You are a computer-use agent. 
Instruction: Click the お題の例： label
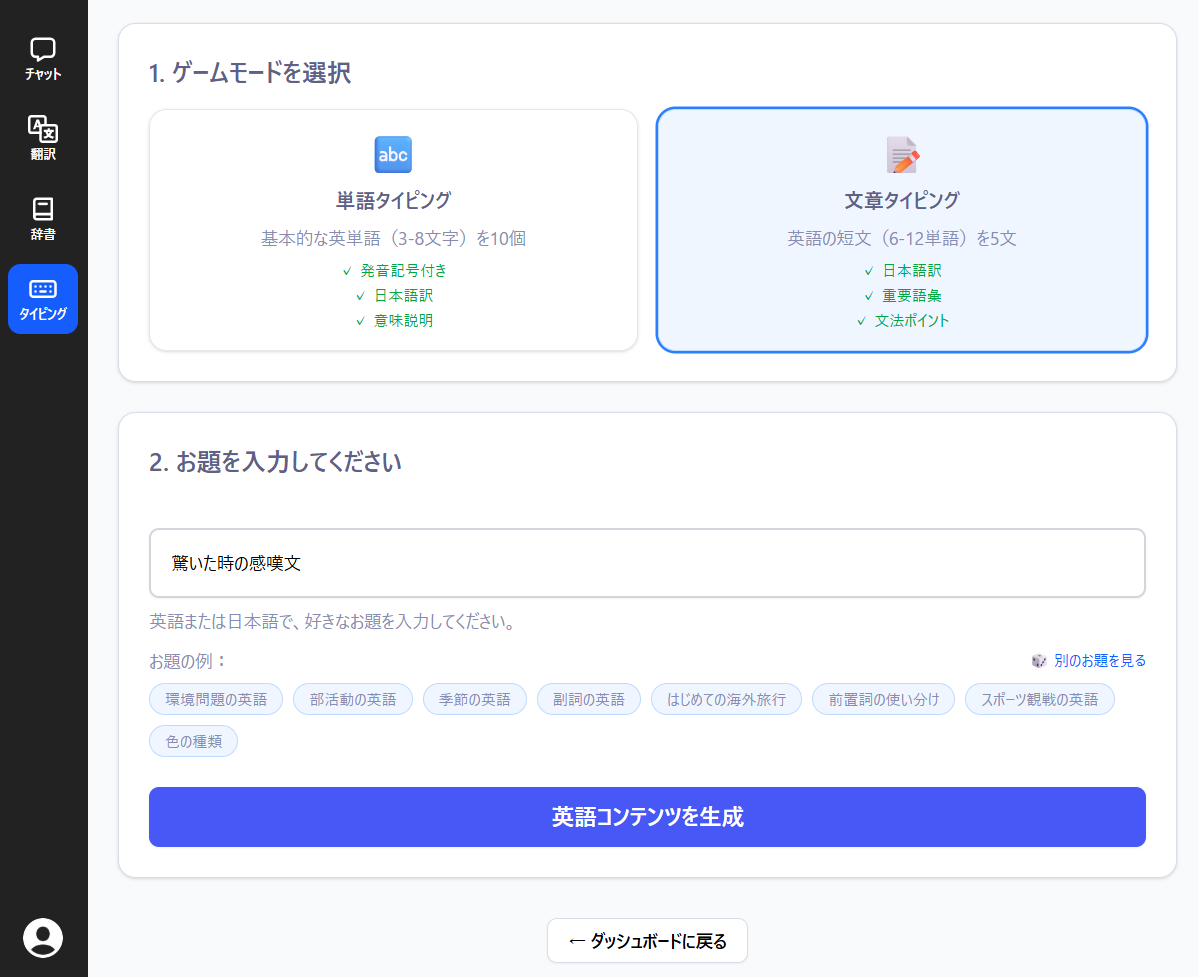coord(188,661)
